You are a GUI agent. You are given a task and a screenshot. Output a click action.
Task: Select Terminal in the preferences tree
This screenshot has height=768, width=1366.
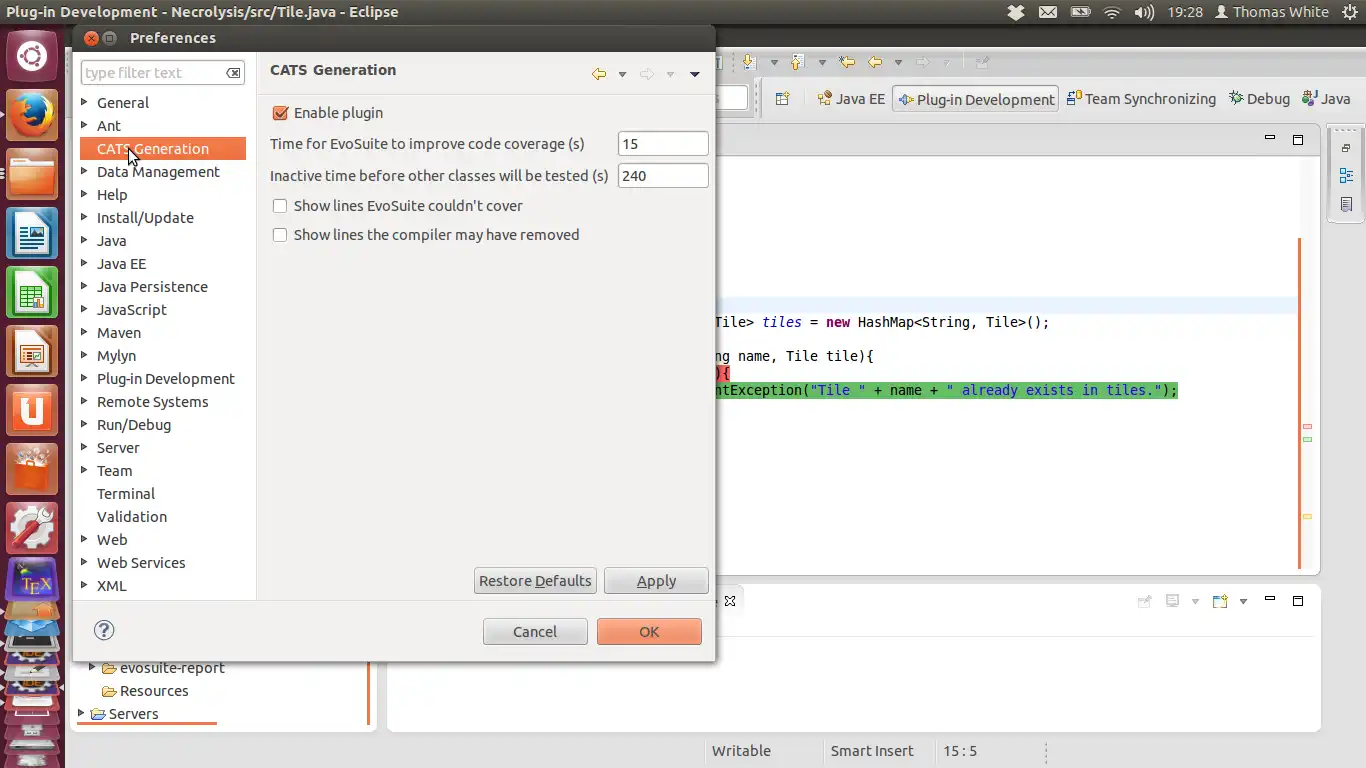pyautogui.click(x=126, y=493)
